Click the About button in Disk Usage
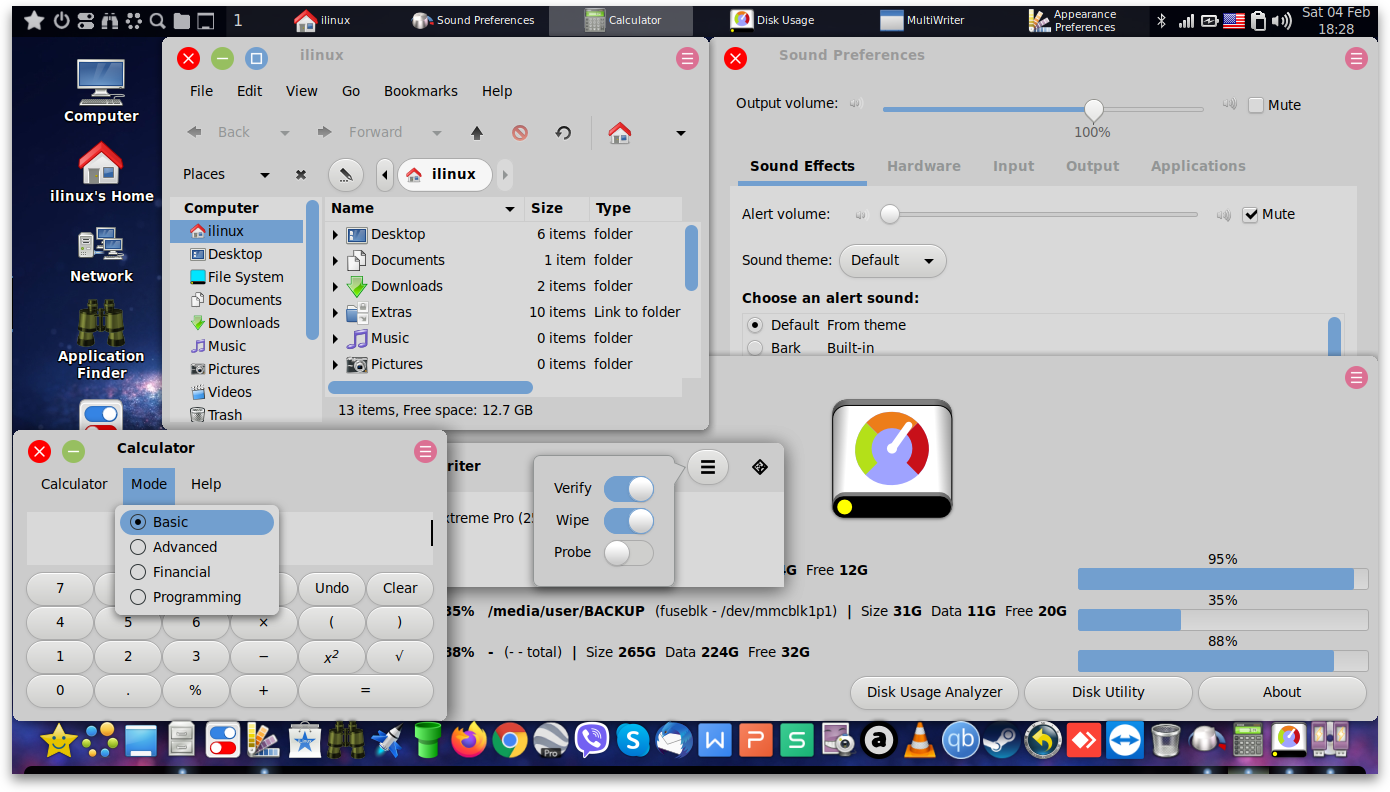The height and width of the screenshot is (792, 1390). click(x=1282, y=692)
